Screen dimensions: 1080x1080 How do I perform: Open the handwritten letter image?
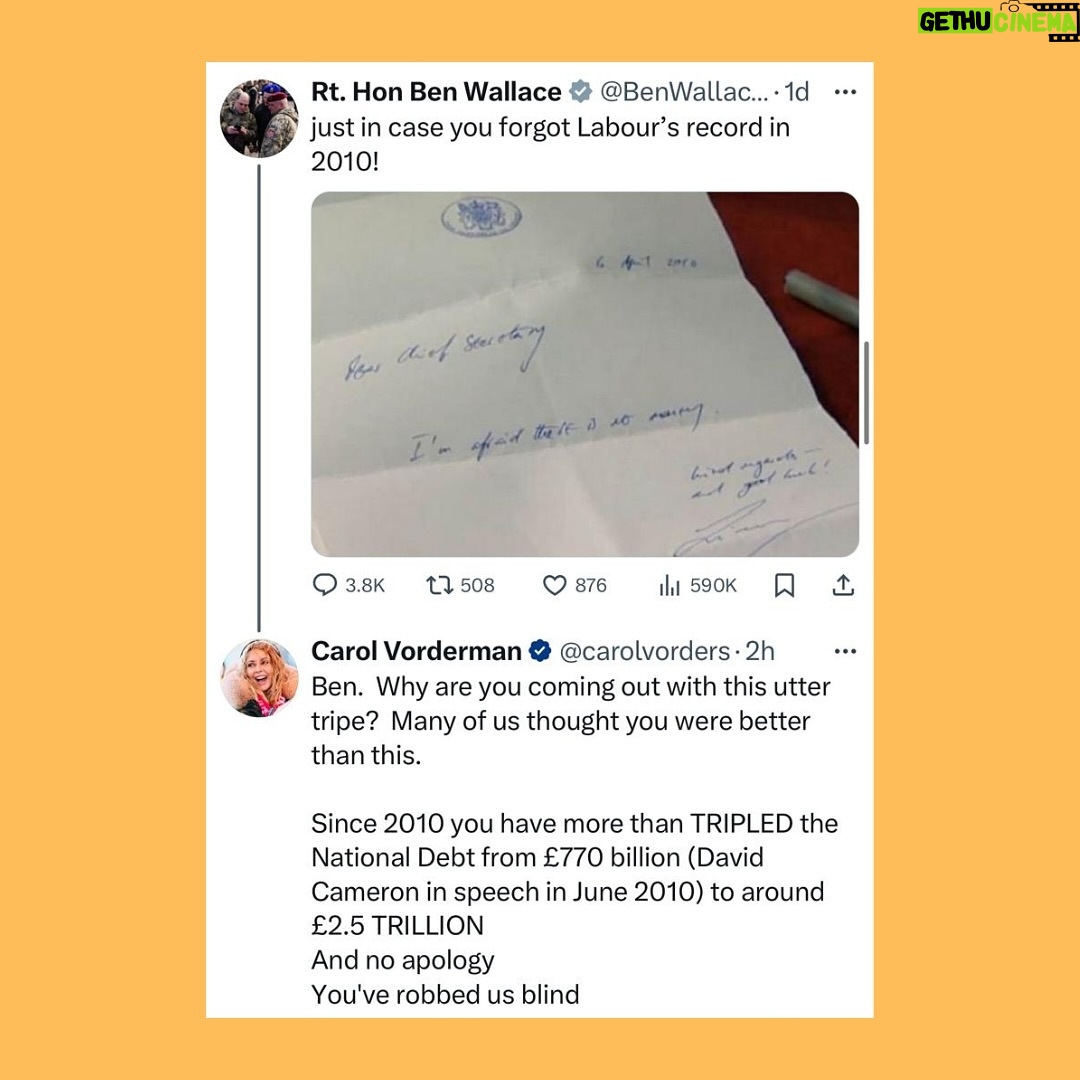pos(585,374)
